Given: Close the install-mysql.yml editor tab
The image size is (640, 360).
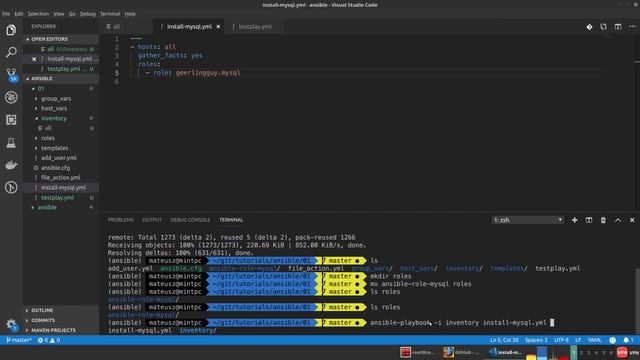Looking at the screenshot, I should pos(218,27).
